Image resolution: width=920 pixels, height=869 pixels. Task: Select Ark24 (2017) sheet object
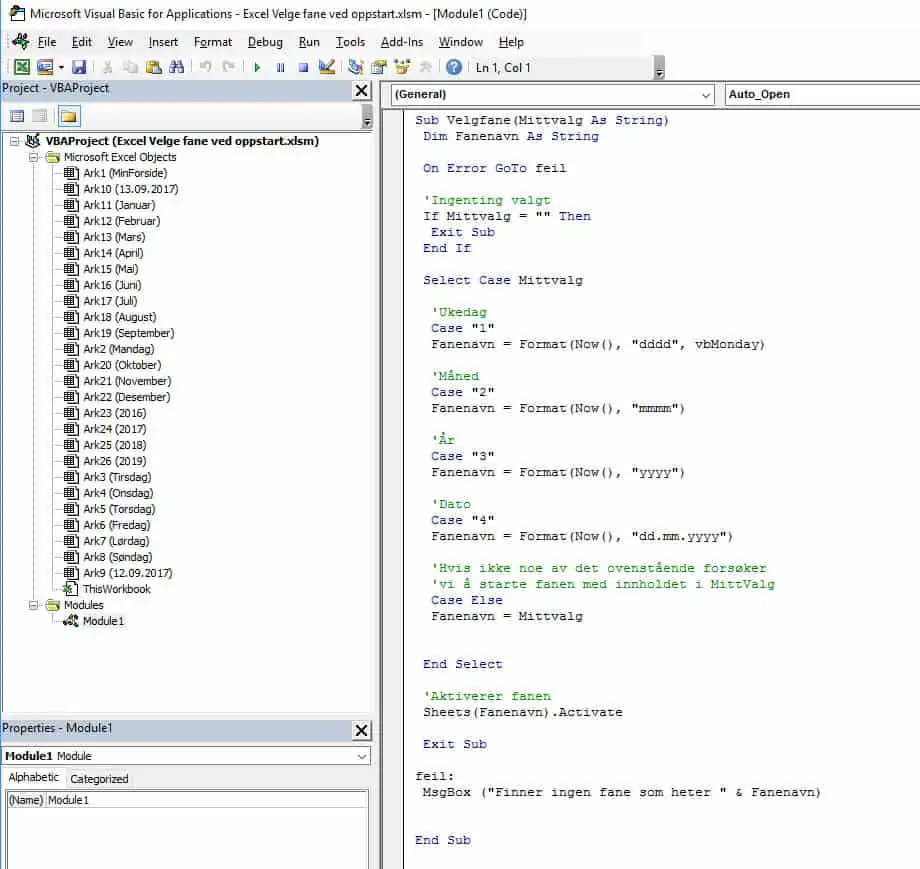(x=115, y=429)
